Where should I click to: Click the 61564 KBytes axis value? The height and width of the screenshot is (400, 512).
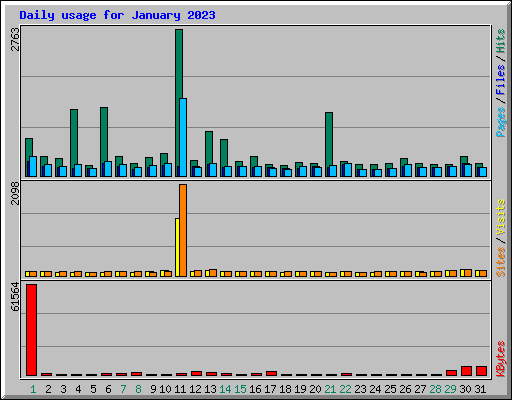click(x=15, y=297)
